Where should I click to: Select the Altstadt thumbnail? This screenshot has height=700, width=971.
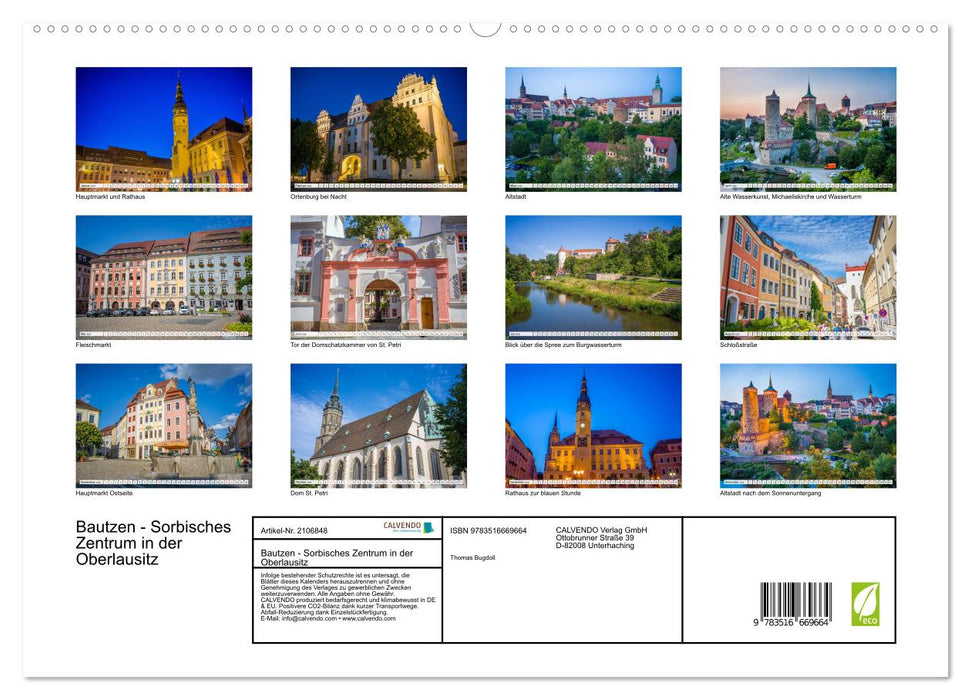point(593,128)
